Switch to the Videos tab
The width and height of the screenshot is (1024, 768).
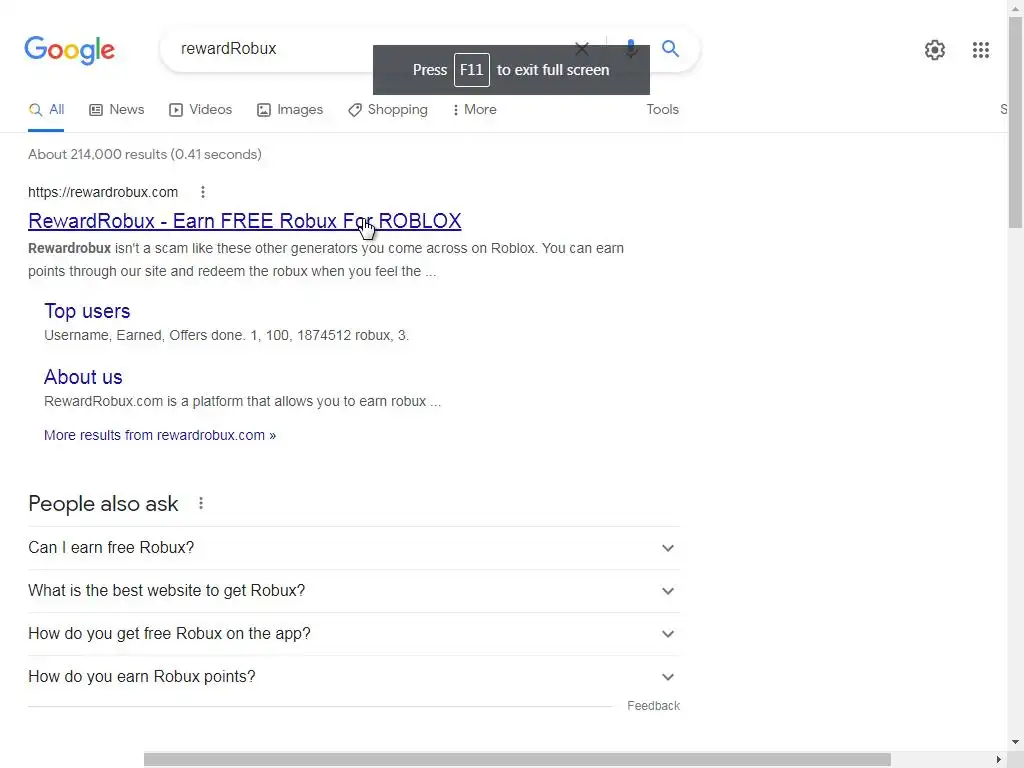coord(200,110)
